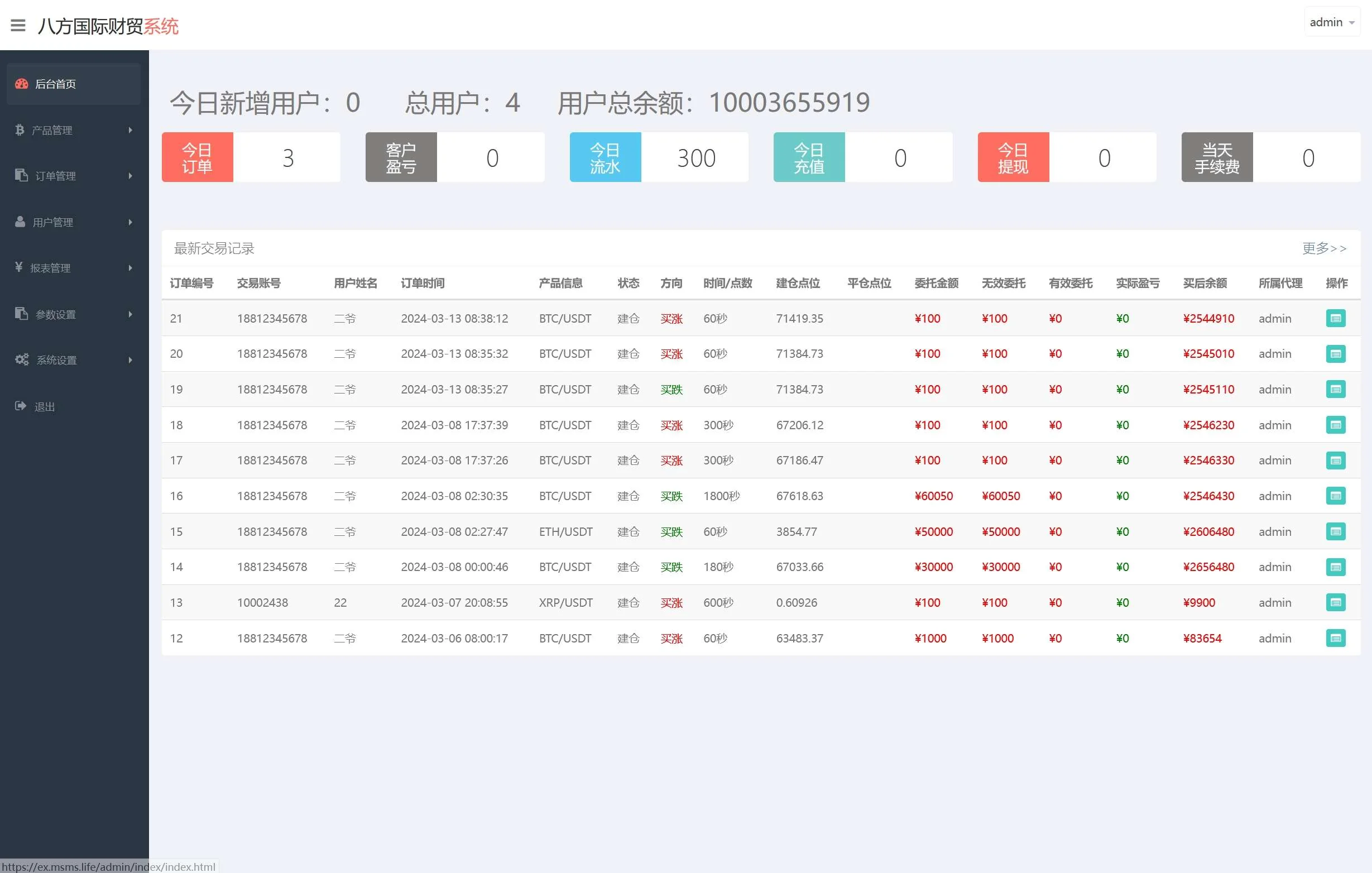Click the user icon for 用户管理
The image size is (1372, 873).
click(20, 222)
